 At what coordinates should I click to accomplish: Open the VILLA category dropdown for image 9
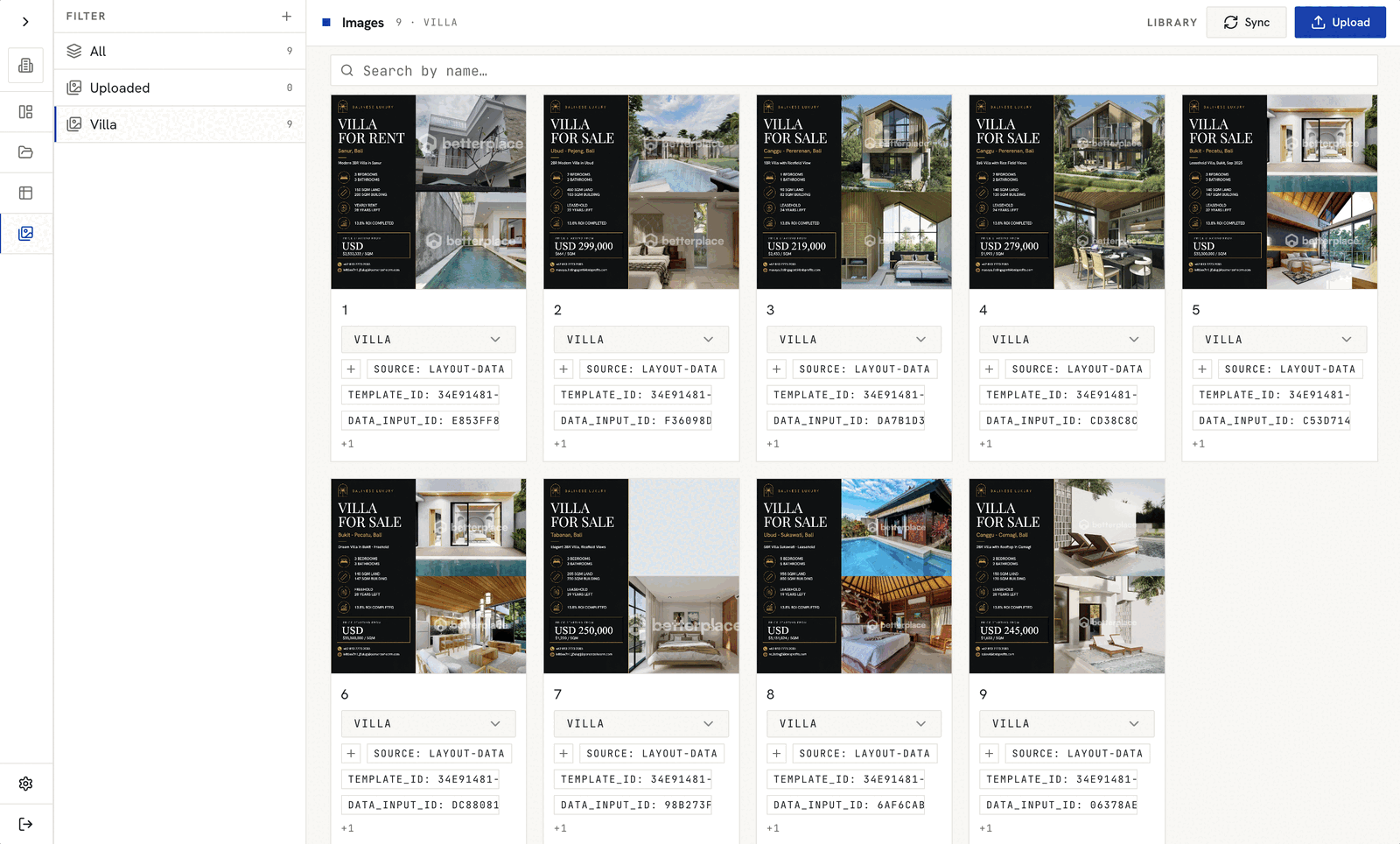1066,724
